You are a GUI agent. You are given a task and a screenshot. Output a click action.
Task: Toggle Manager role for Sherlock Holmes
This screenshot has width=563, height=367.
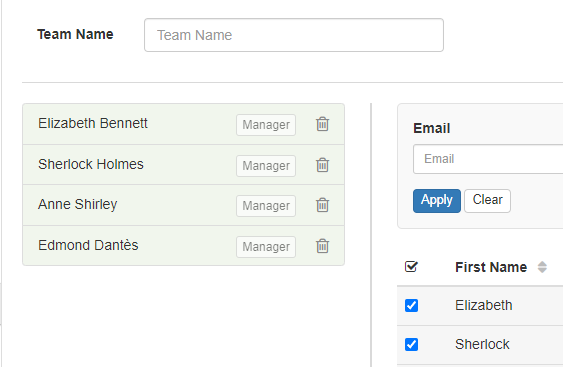pos(266,166)
